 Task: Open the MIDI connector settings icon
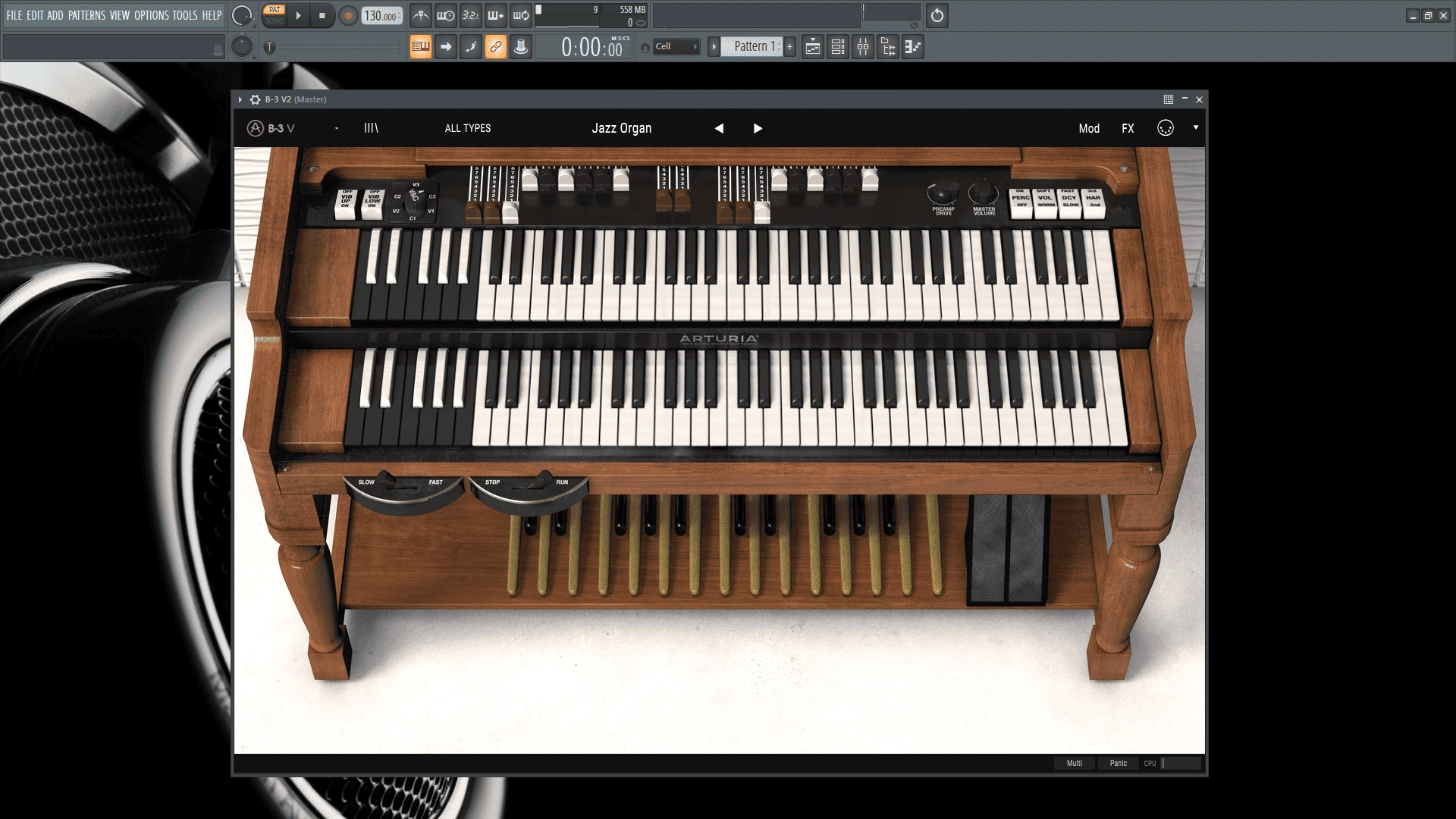click(1166, 128)
